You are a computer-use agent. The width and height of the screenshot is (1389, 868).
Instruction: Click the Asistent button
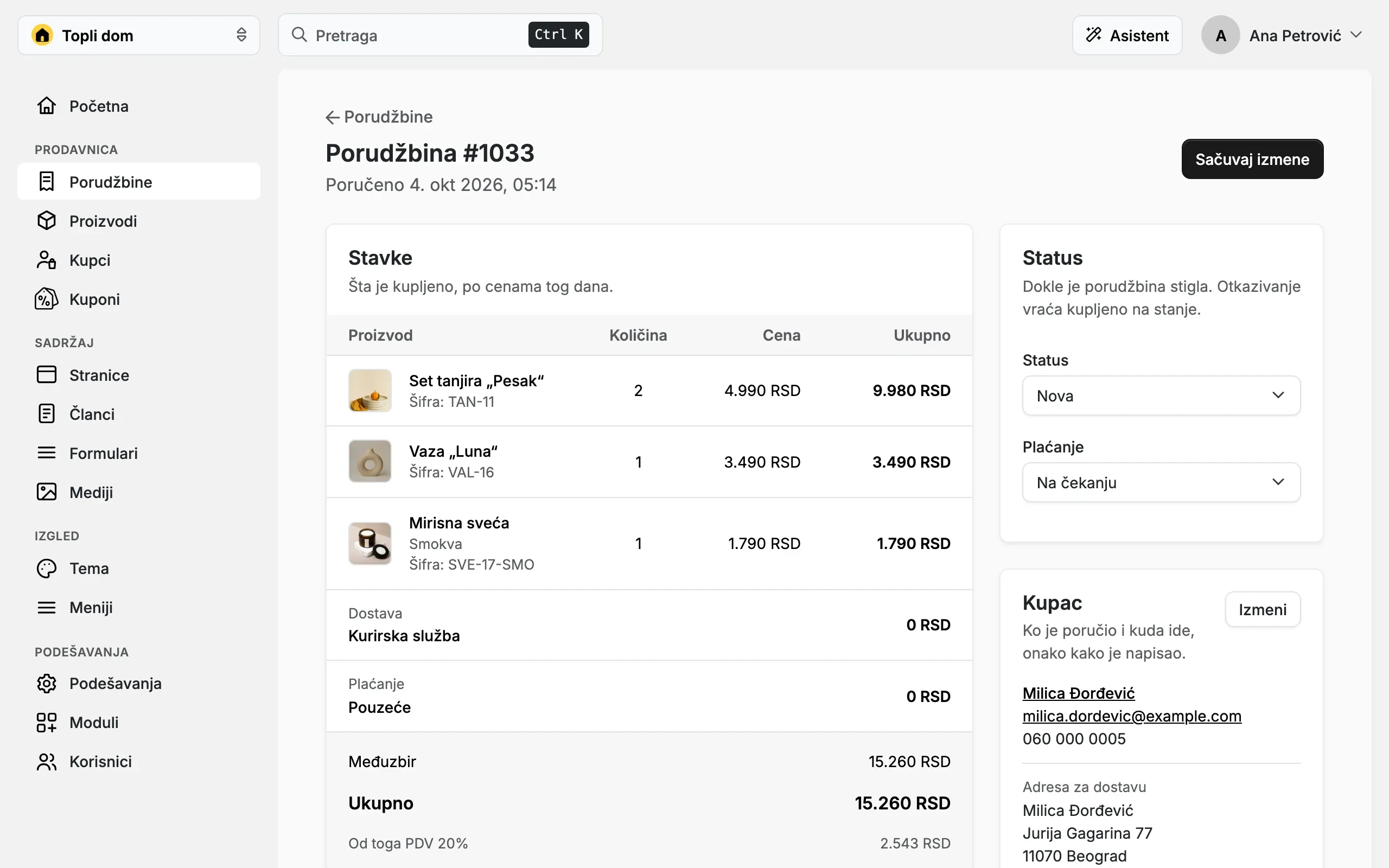pyautogui.click(x=1127, y=35)
